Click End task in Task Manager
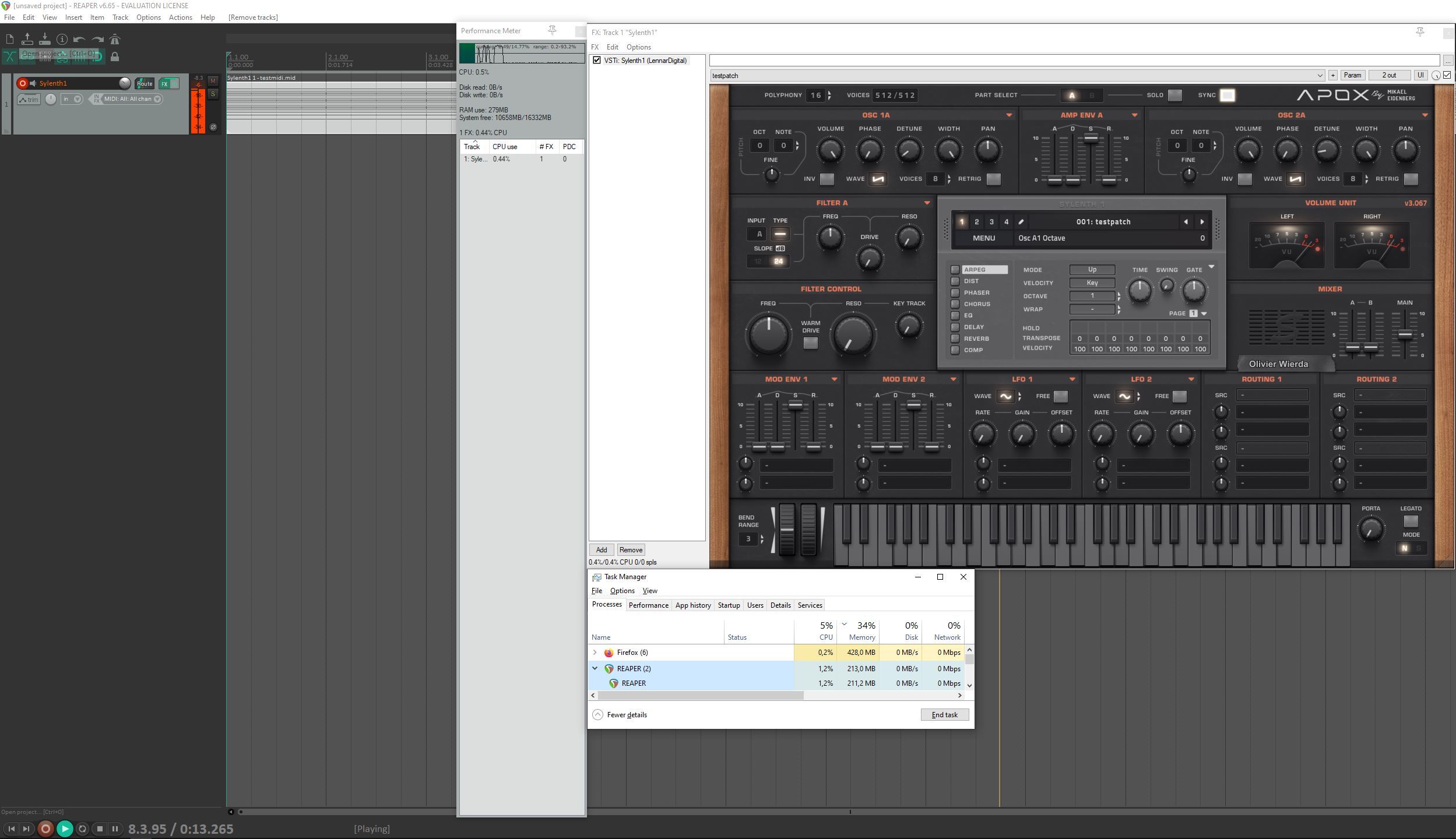 (x=944, y=715)
